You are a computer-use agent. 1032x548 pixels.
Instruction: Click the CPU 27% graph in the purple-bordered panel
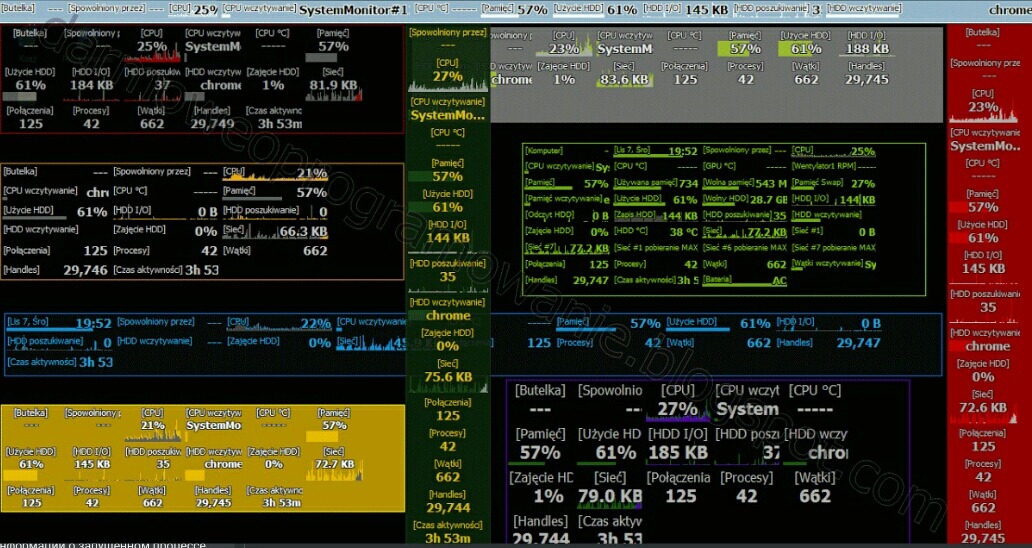[677, 408]
